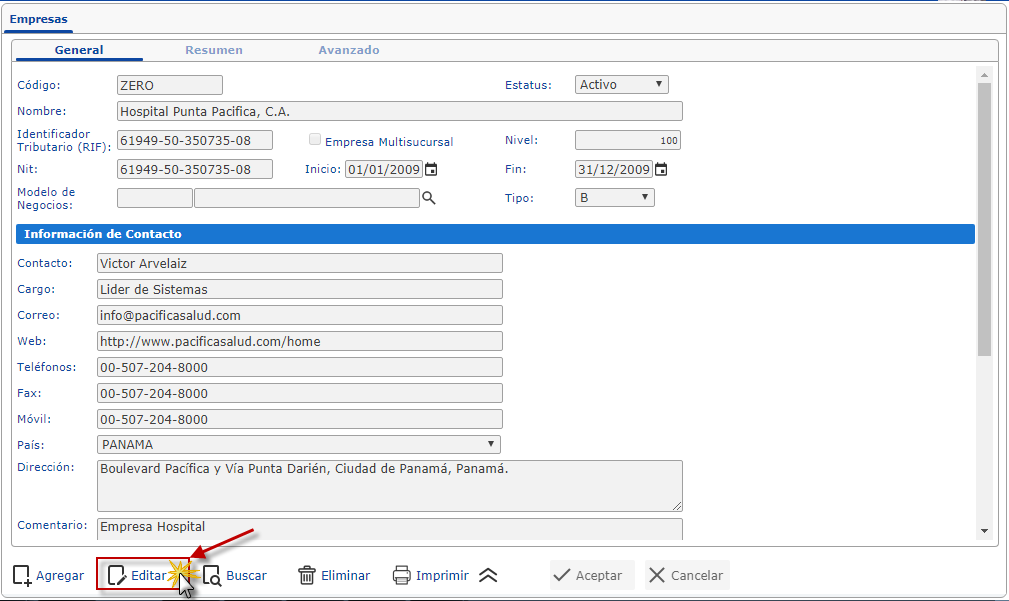Image resolution: width=1009 pixels, height=601 pixels.
Task: Open the Fin date calendar picker
Action: coord(661,170)
